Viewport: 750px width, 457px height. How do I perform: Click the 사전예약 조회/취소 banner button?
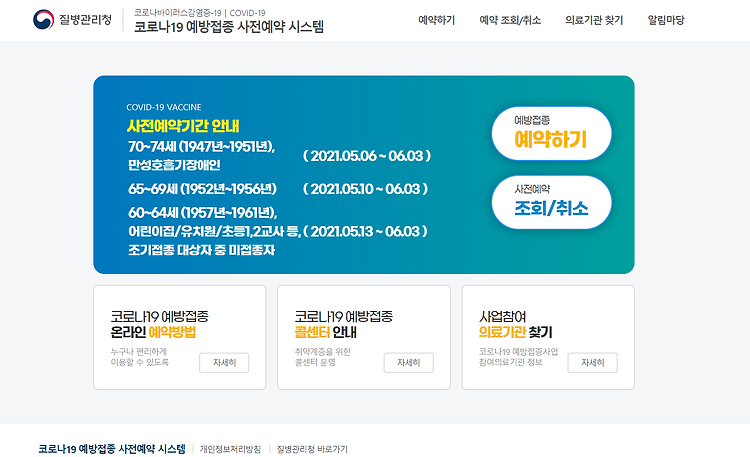pos(551,202)
